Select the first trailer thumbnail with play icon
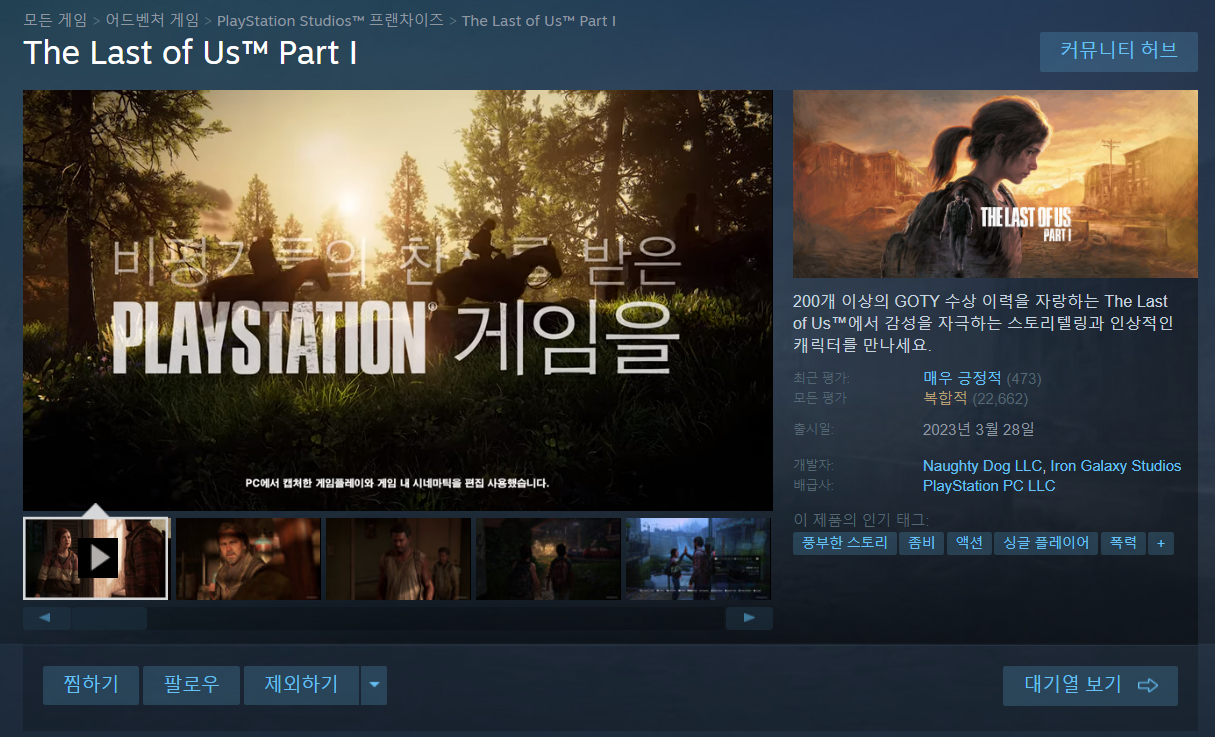Viewport: 1215px width, 737px height. tap(96, 558)
